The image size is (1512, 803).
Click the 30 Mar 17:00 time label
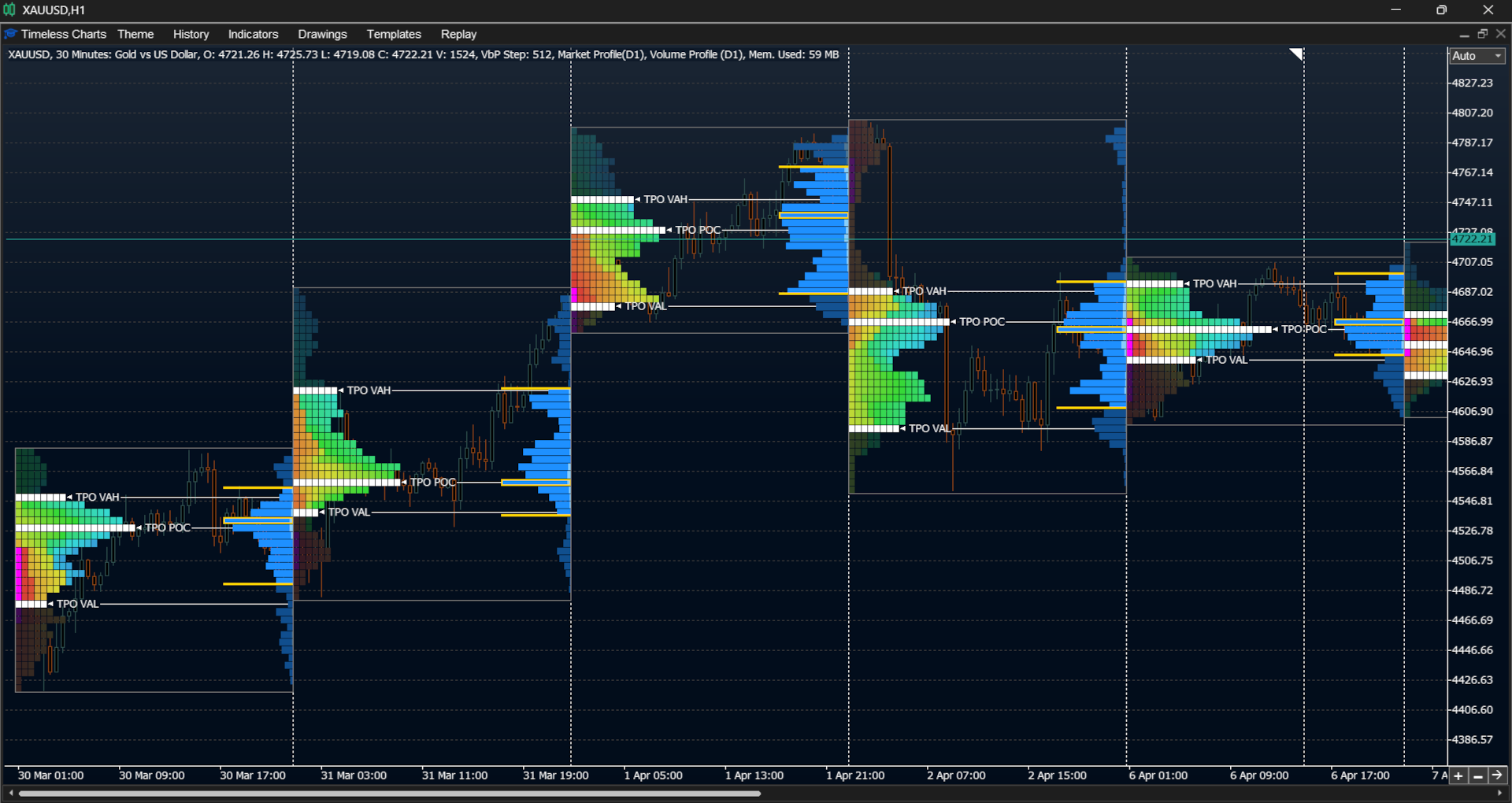tap(253, 776)
